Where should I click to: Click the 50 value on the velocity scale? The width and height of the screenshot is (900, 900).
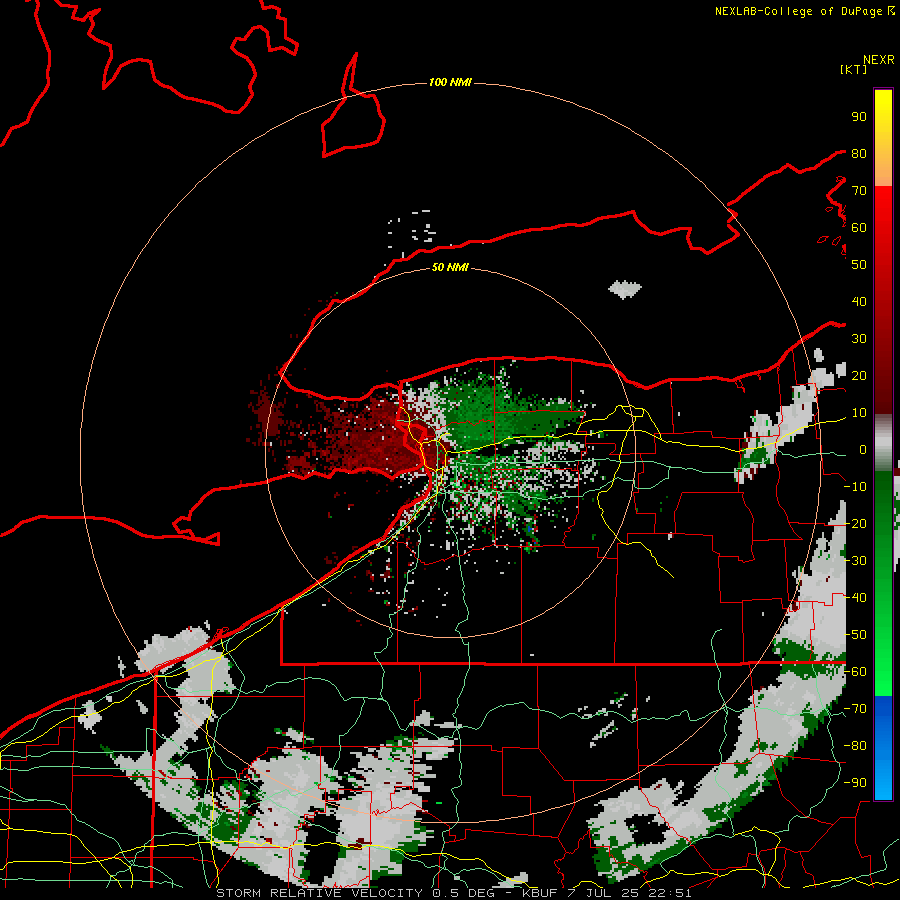click(x=859, y=265)
